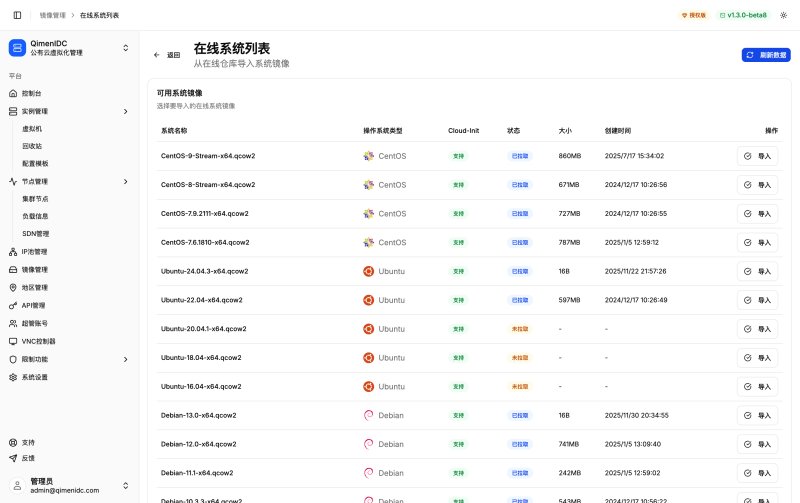Open the IP池管理 network icon

(x=13, y=252)
